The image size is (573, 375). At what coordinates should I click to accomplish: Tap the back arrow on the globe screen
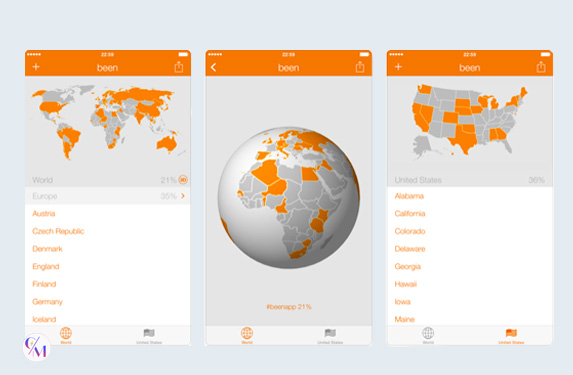[214, 67]
